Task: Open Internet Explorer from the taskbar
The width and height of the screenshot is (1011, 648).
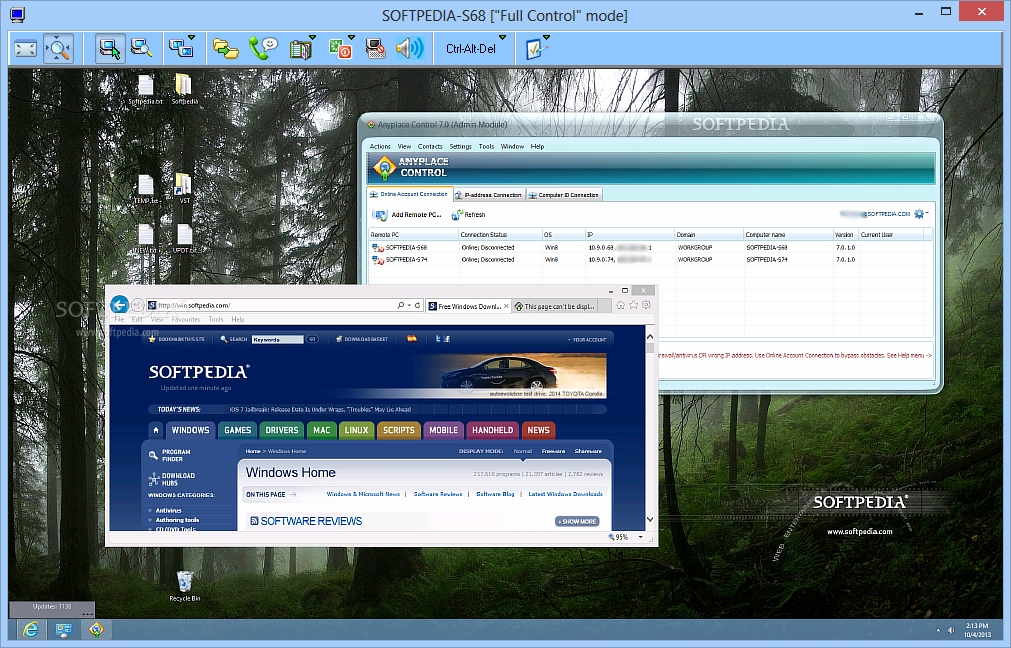Action: click(x=30, y=630)
